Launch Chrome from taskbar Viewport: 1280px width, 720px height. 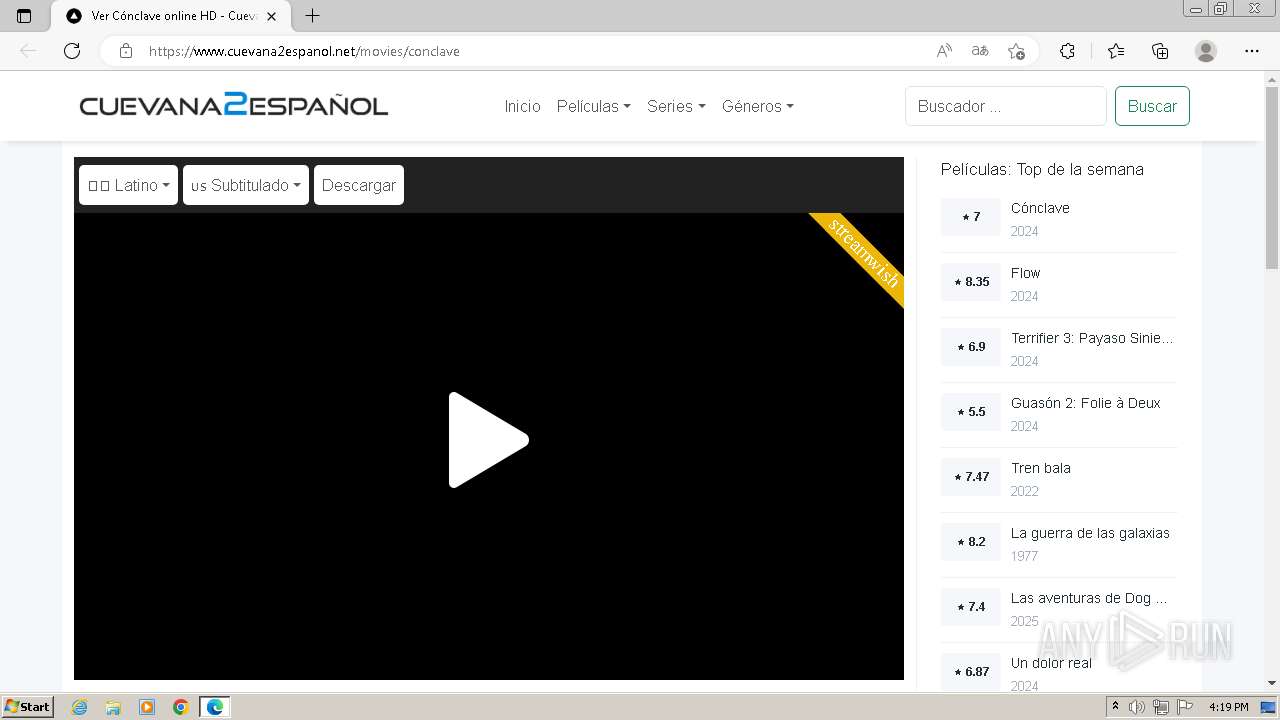[x=181, y=707]
